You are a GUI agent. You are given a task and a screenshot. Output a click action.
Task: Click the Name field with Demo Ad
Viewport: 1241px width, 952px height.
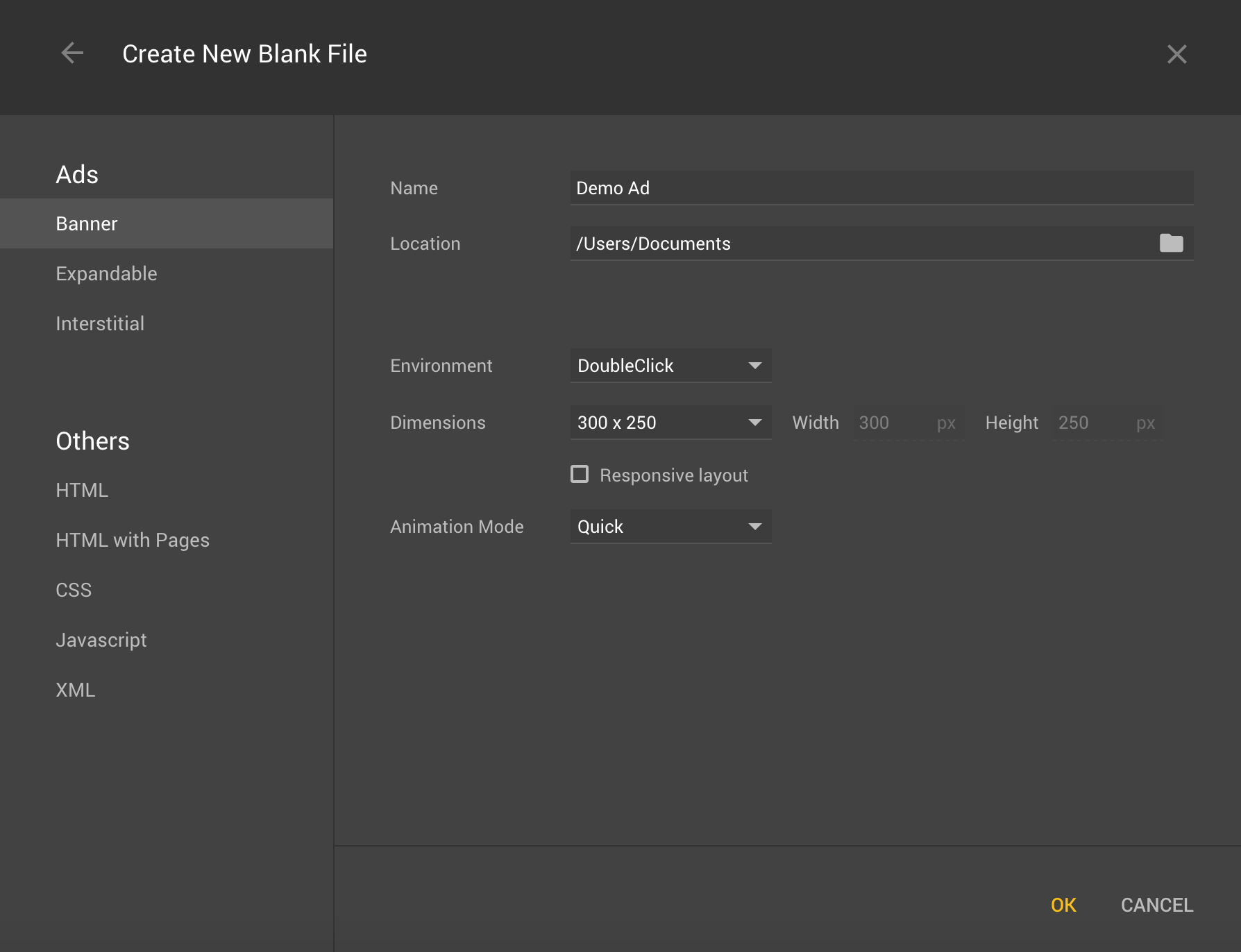(880, 188)
